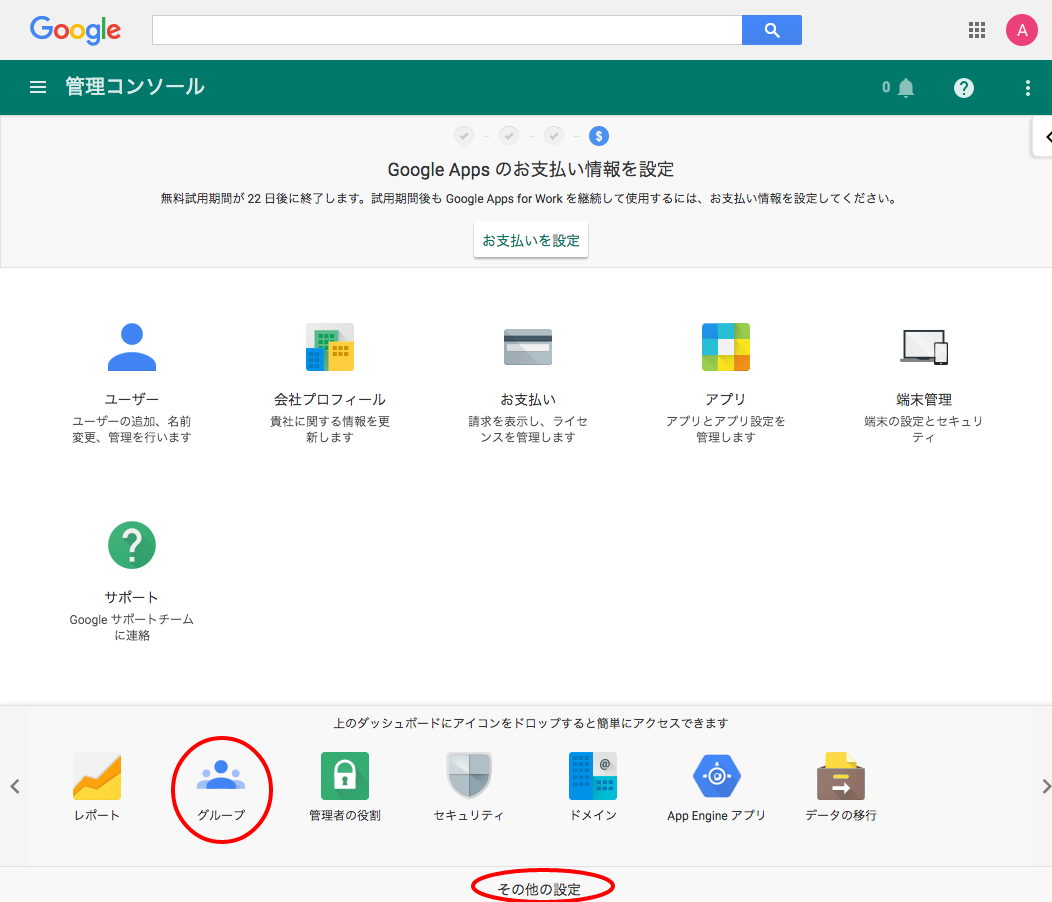Screen dimensions: 1052x902
Task: Click the お支払いを設定 button
Action: (x=531, y=240)
